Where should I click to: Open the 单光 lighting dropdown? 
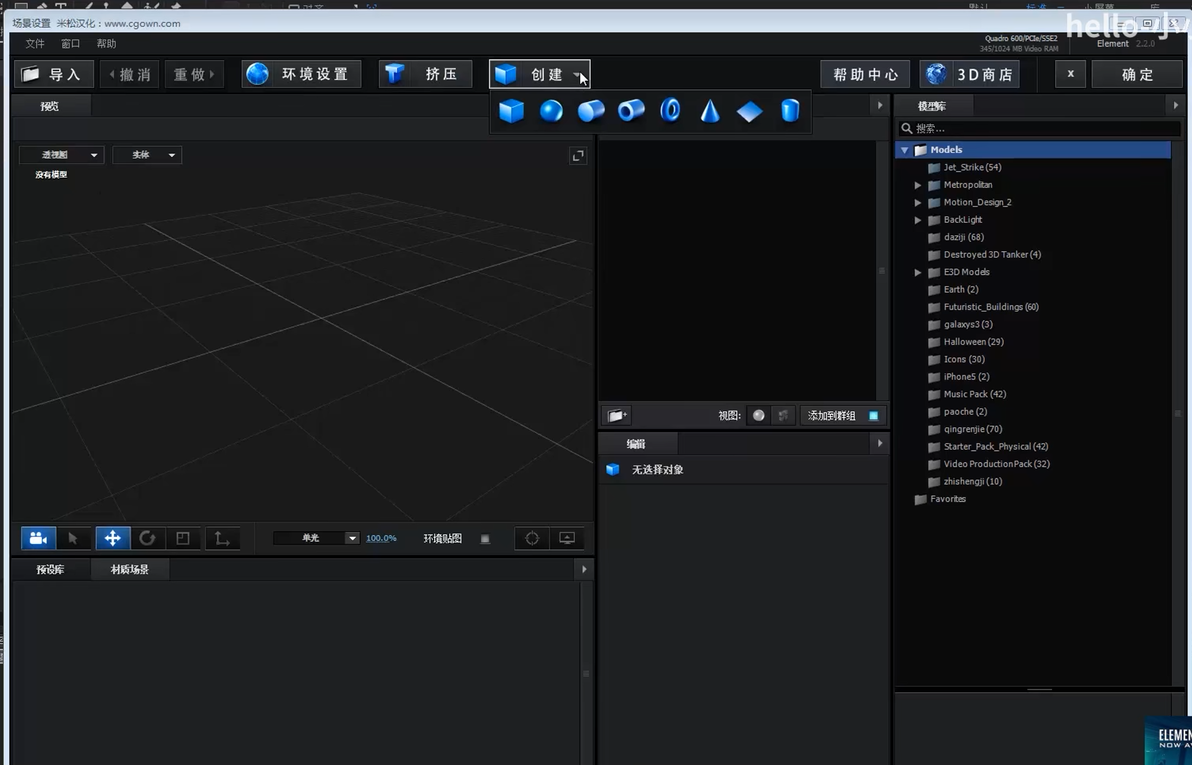click(316, 538)
